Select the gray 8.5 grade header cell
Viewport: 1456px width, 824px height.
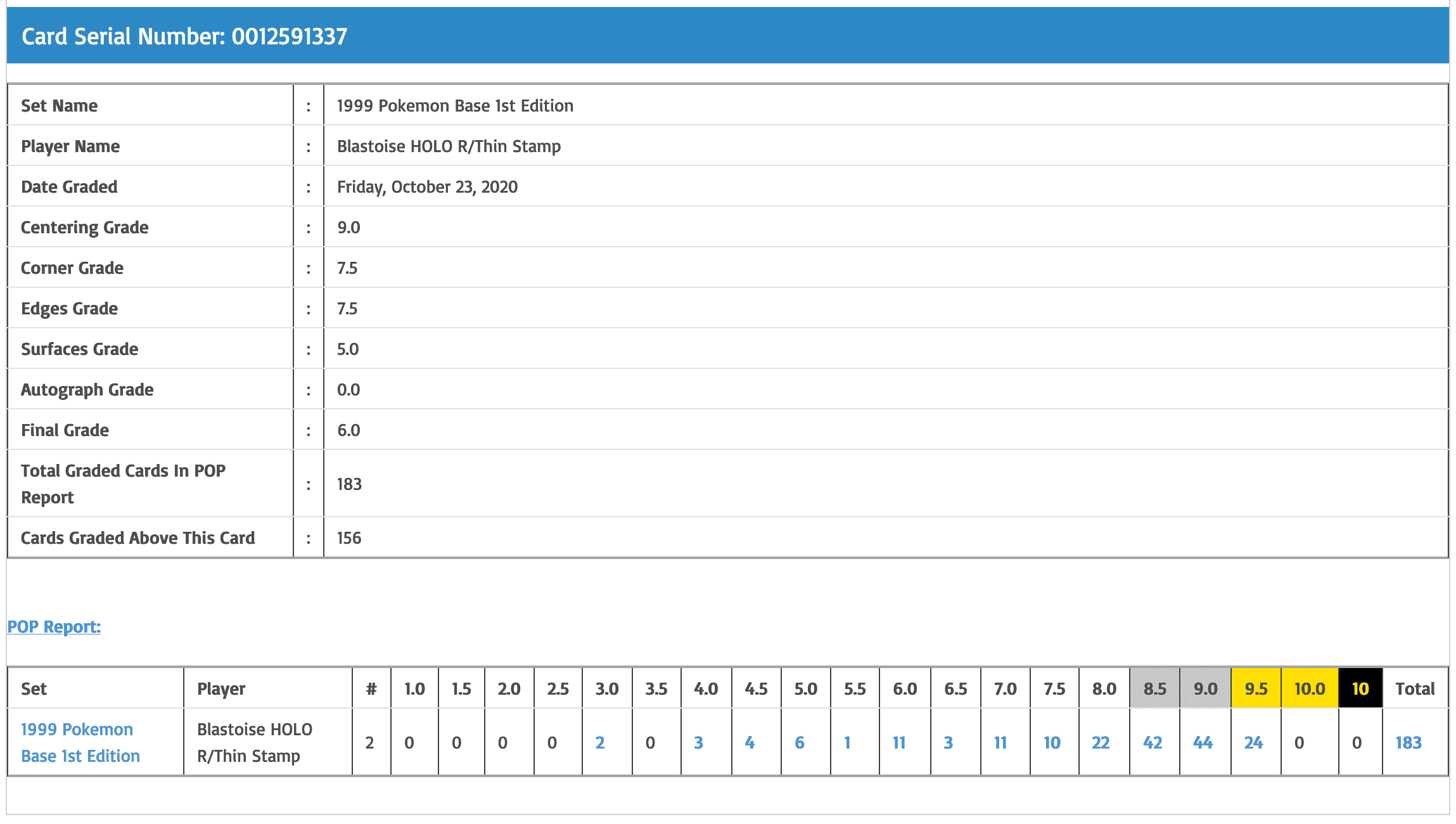pos(1154,688)
